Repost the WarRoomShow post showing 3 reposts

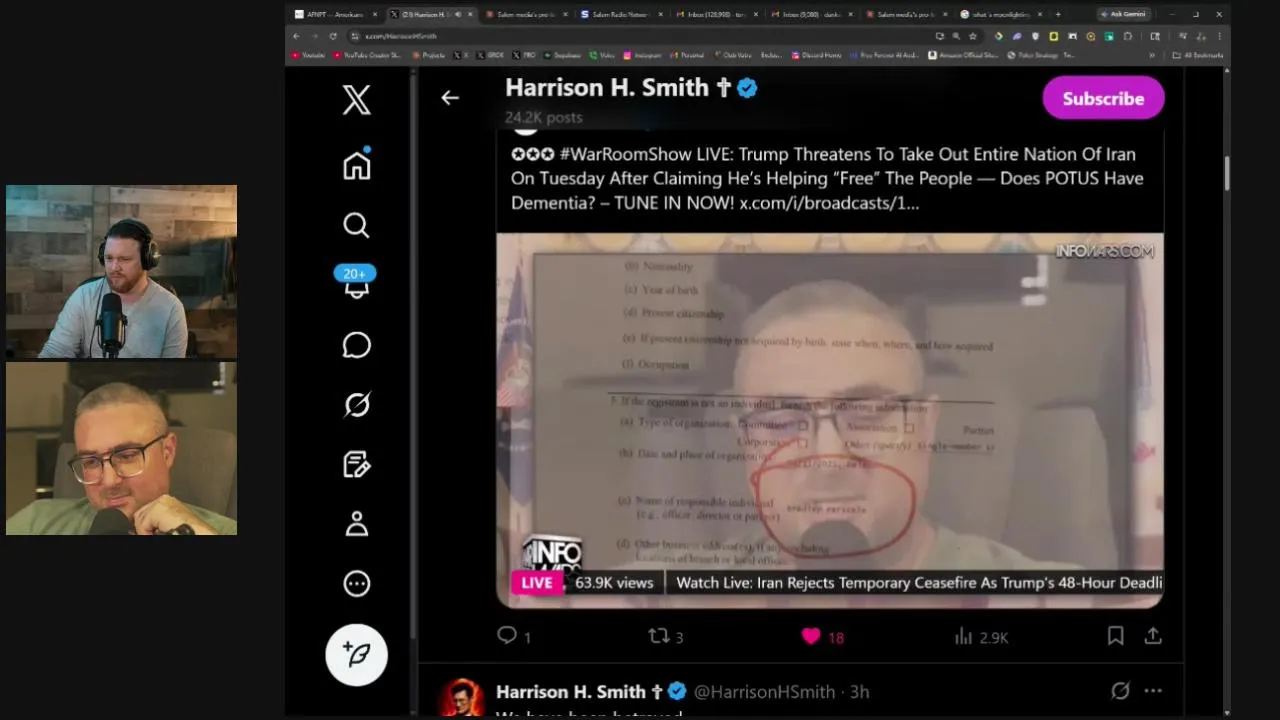tap(665, 636)
